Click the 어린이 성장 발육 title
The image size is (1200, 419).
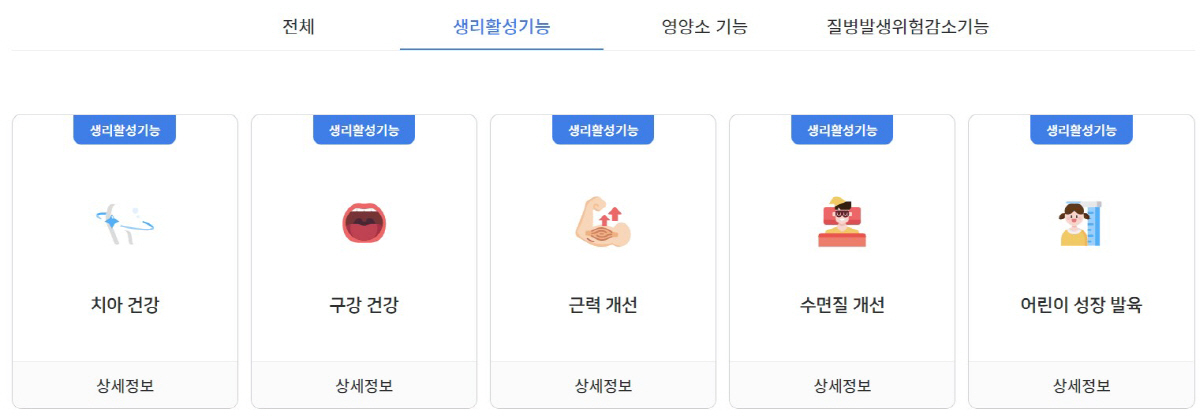pos(1081,306)
